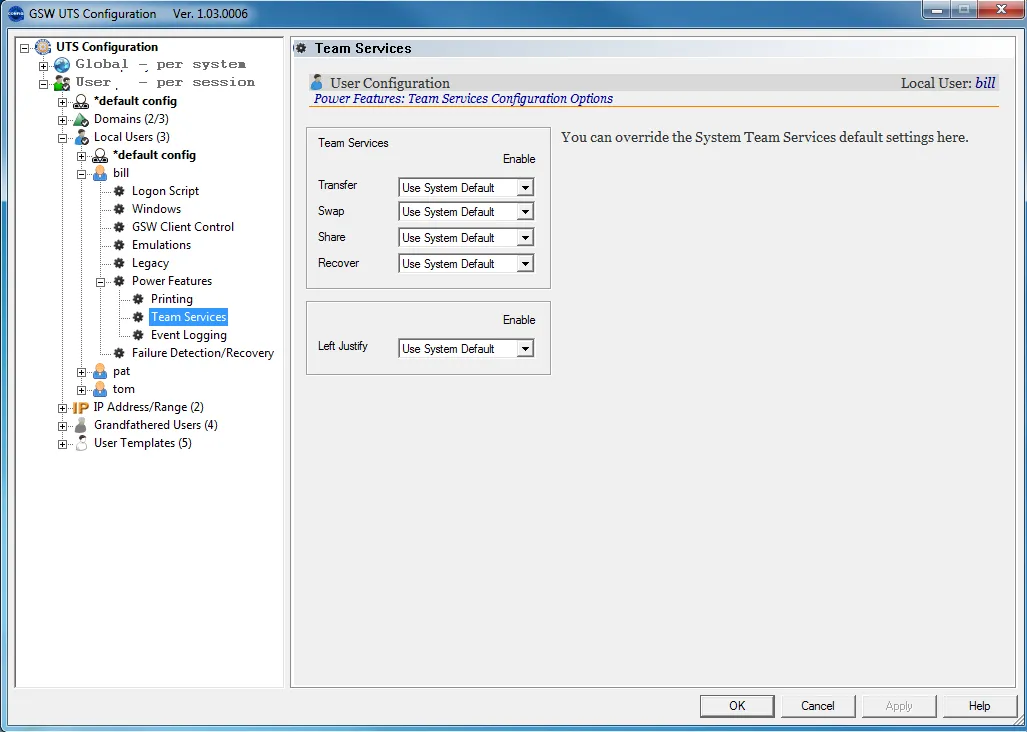This screenshot has width=1027, height=732.
Task: Click the UTS Configuration root icon
Action: click(43, 47)
